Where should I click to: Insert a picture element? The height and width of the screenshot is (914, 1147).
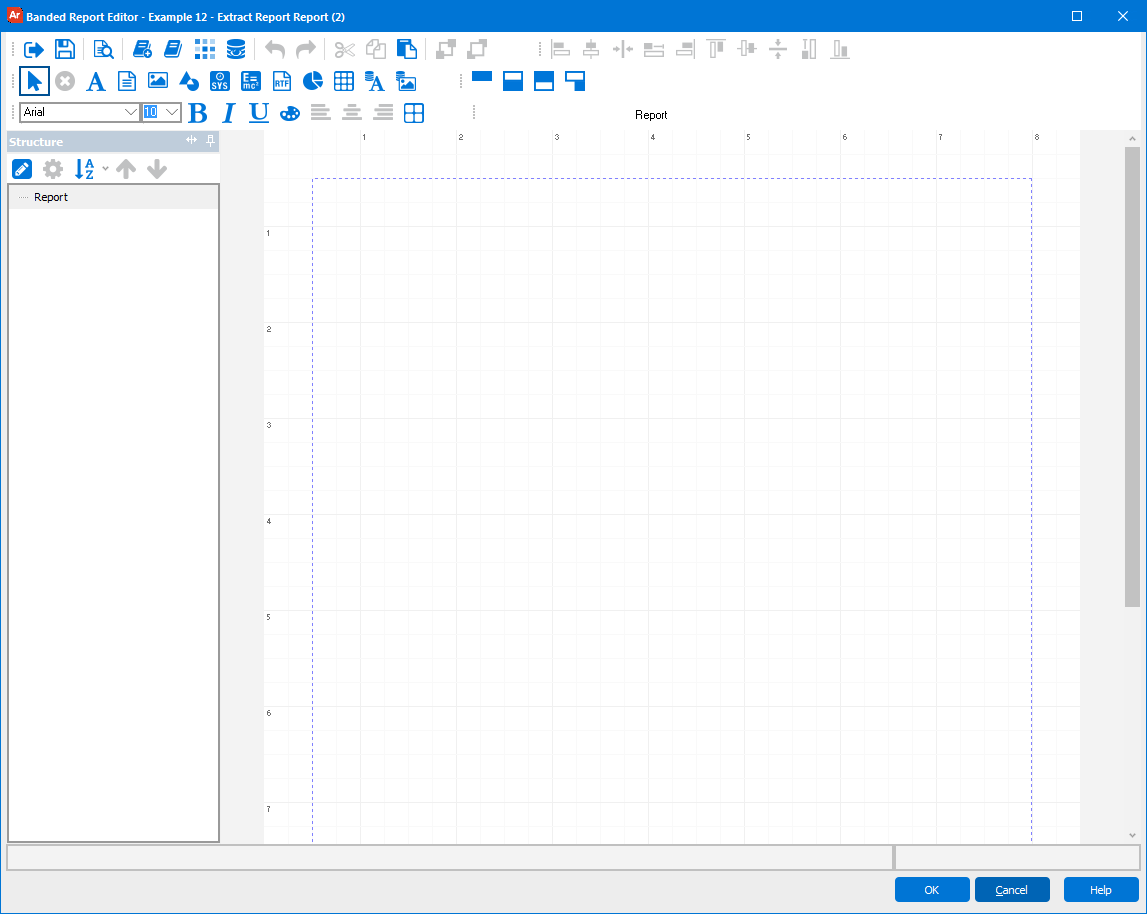[x=158, y=81]
